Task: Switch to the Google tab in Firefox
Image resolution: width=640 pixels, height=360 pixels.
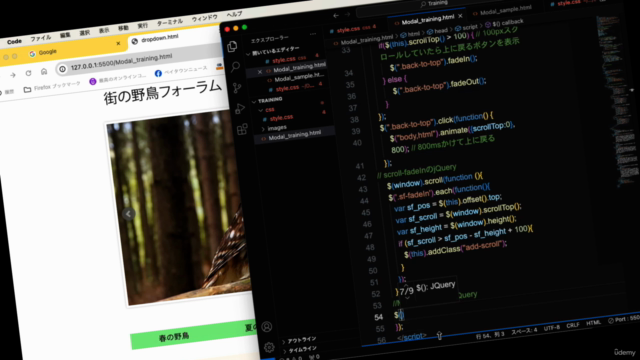Action: click(43, 52)
